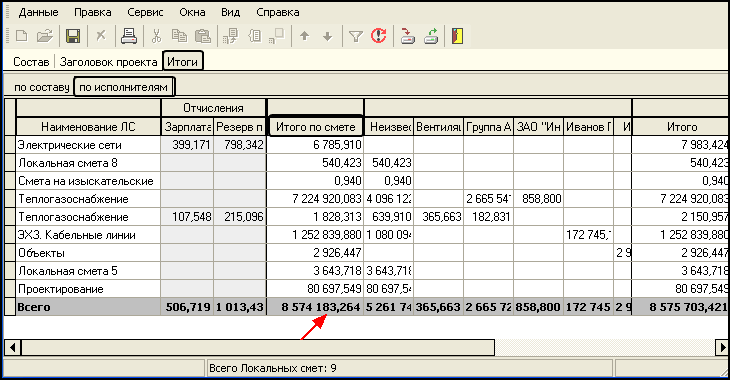
Task: Click the total cell 8 575 703,421
Action: tap(681, 307)
